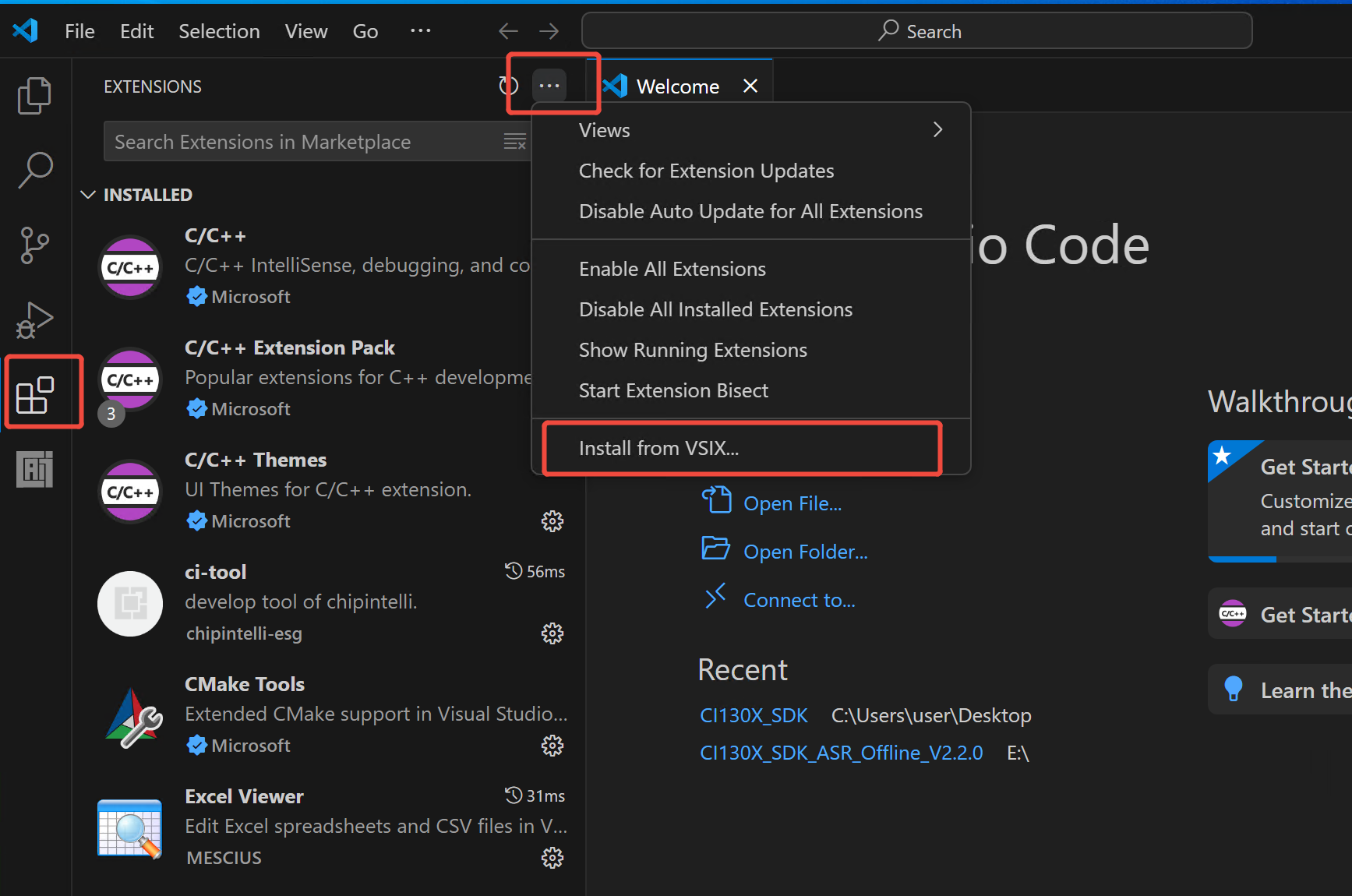Choose Check for Extension Updates
The image size is (1352, 896).
click(706, 171)
